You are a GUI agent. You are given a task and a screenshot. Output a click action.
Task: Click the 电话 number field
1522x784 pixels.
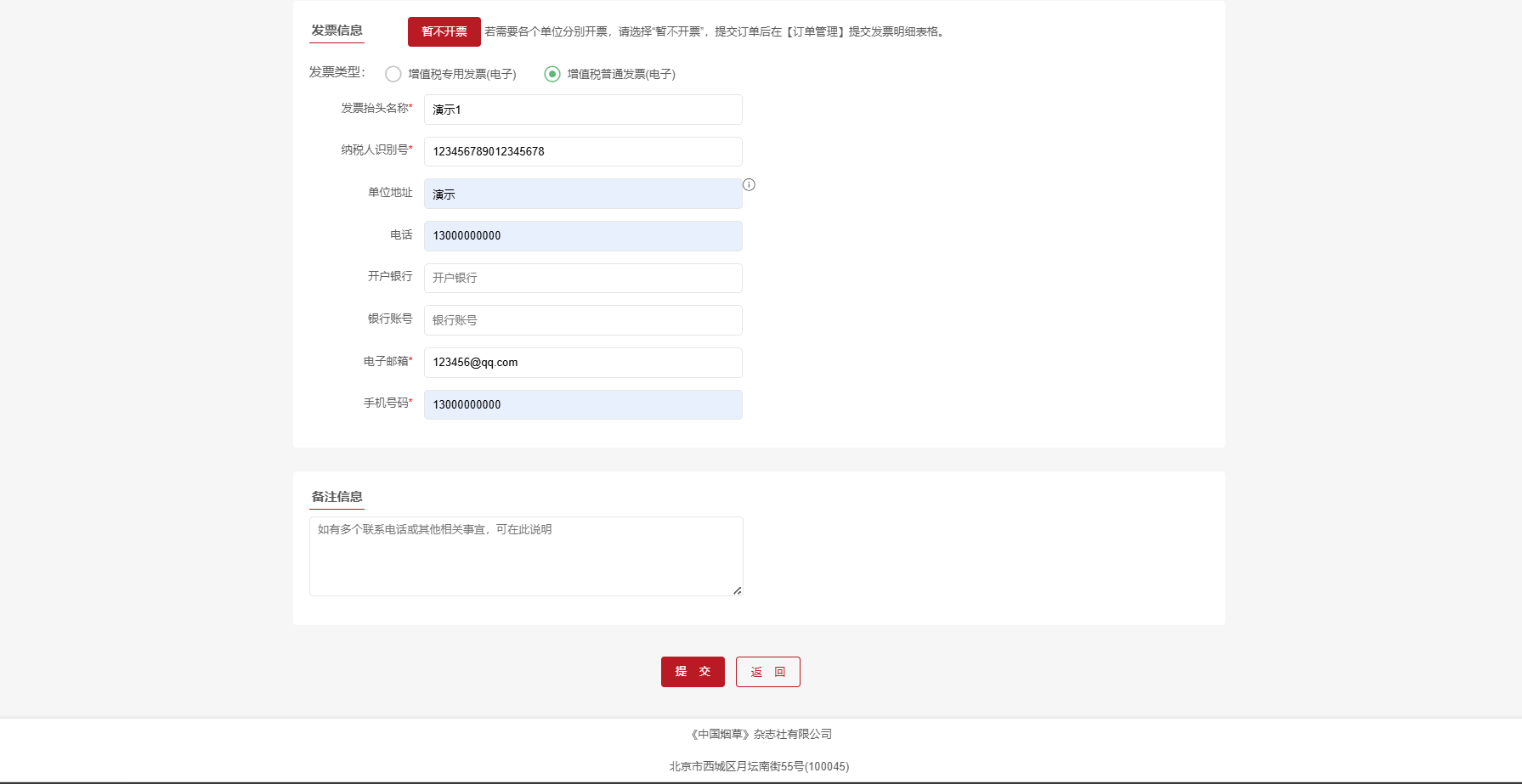[583, 236]
